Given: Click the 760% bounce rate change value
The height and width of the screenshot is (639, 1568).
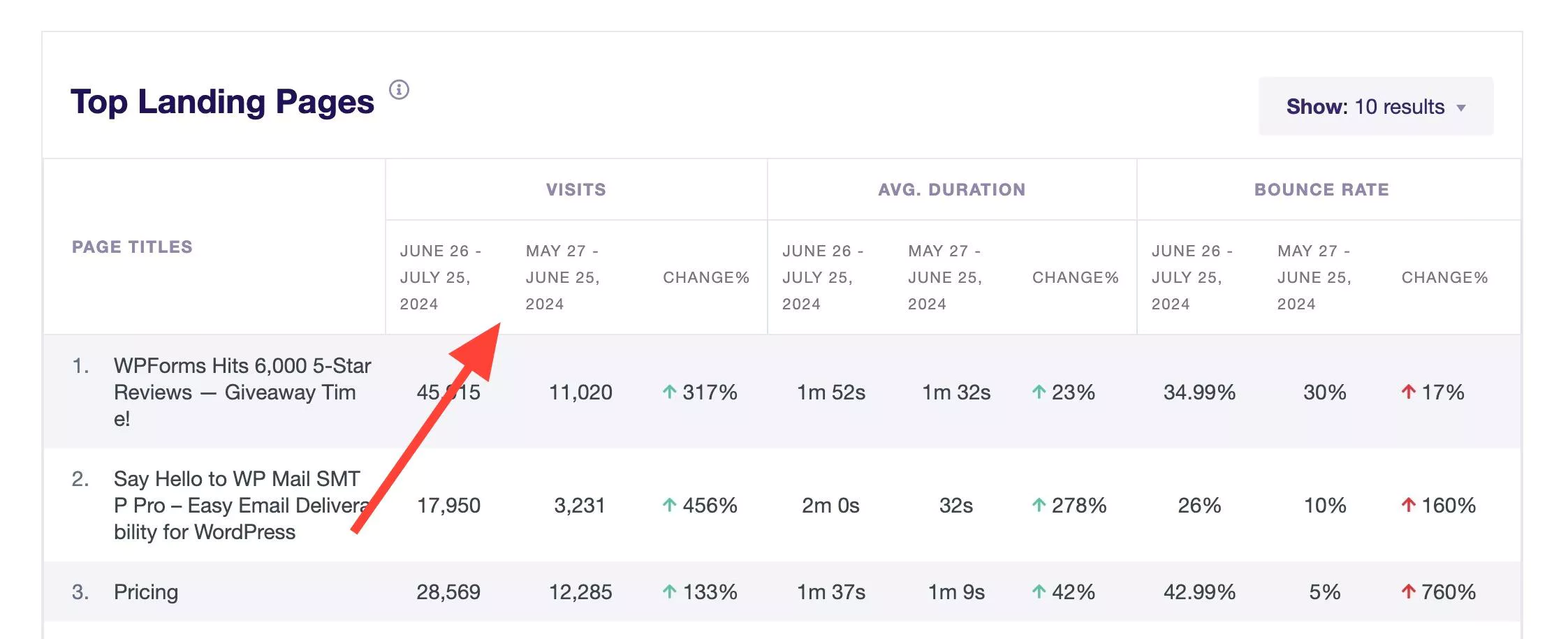Looking at the screenshot, I should pyautogui.click(x=1449, y=592).
